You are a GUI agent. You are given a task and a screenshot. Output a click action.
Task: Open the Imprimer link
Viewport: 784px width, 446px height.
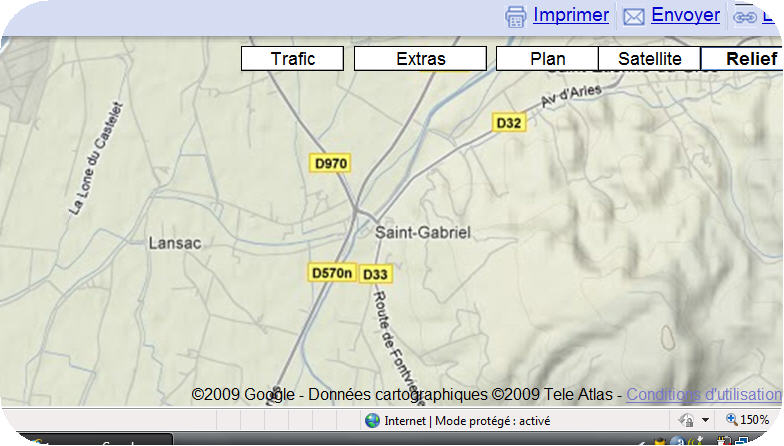(x=570, y=15)
